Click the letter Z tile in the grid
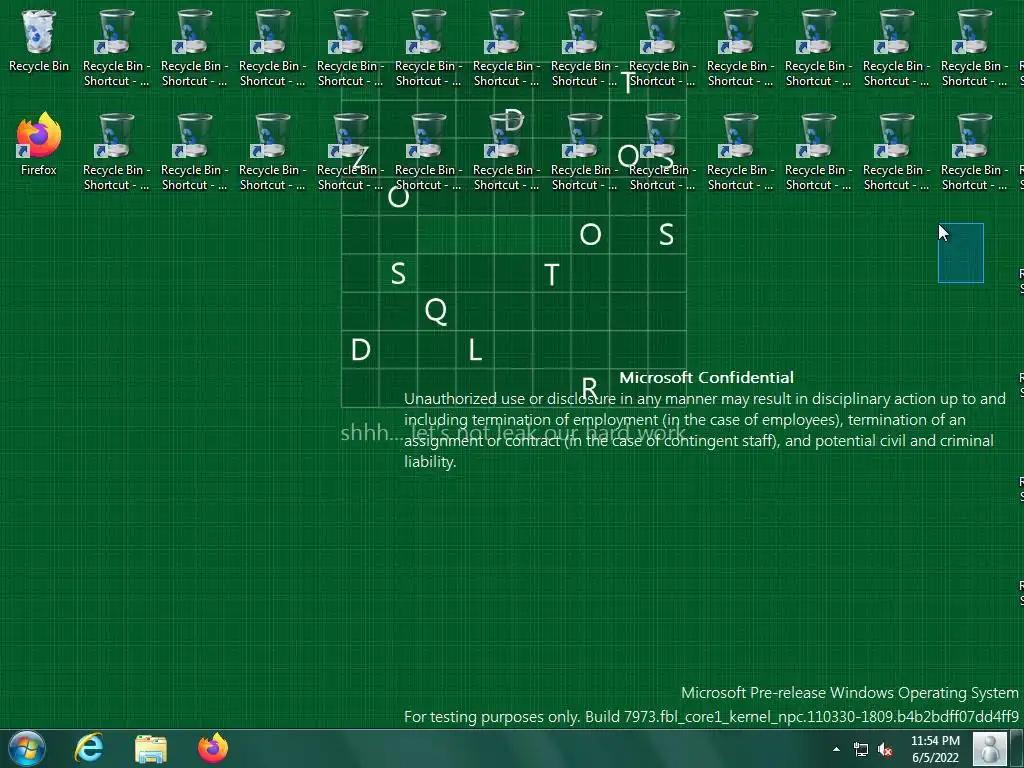This screenshot has height=768, width=1024. [x=360, y=158]
